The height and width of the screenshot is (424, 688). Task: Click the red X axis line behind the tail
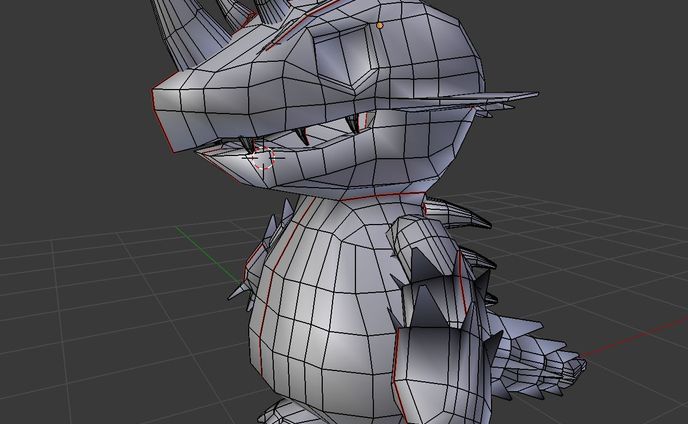click(634, 336)
